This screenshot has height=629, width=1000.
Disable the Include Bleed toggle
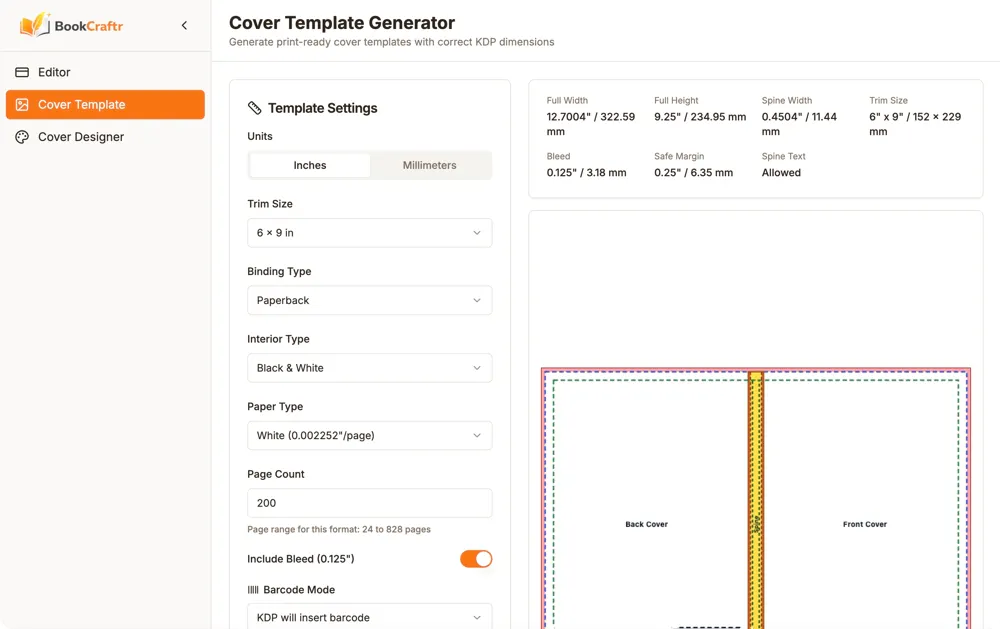(476, 559)
